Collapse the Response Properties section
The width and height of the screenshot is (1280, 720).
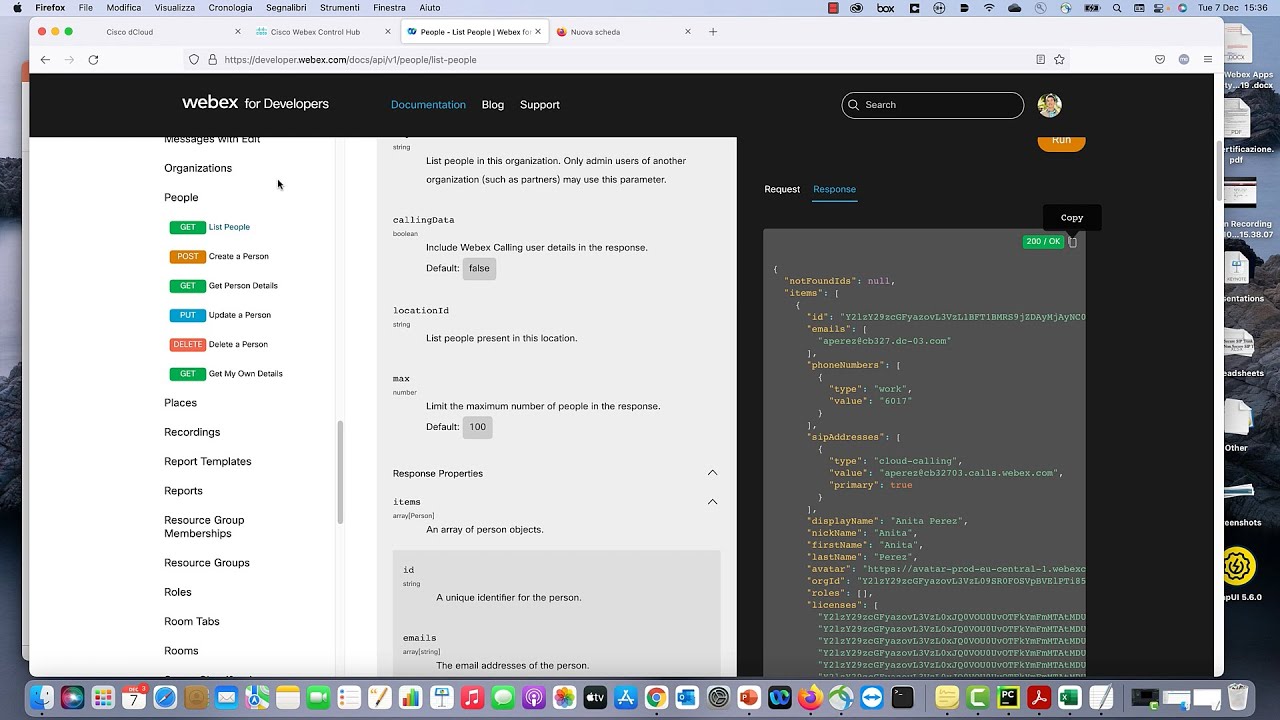pos(712,473)
